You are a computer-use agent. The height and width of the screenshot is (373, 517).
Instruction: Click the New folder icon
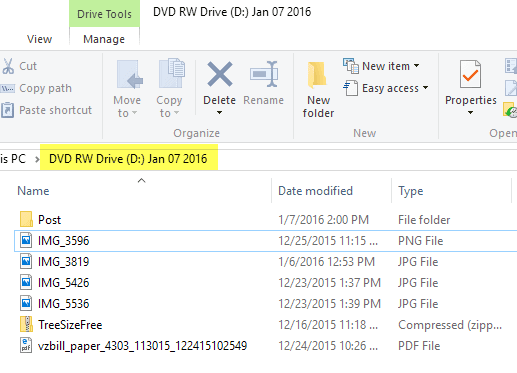[317, 75]
